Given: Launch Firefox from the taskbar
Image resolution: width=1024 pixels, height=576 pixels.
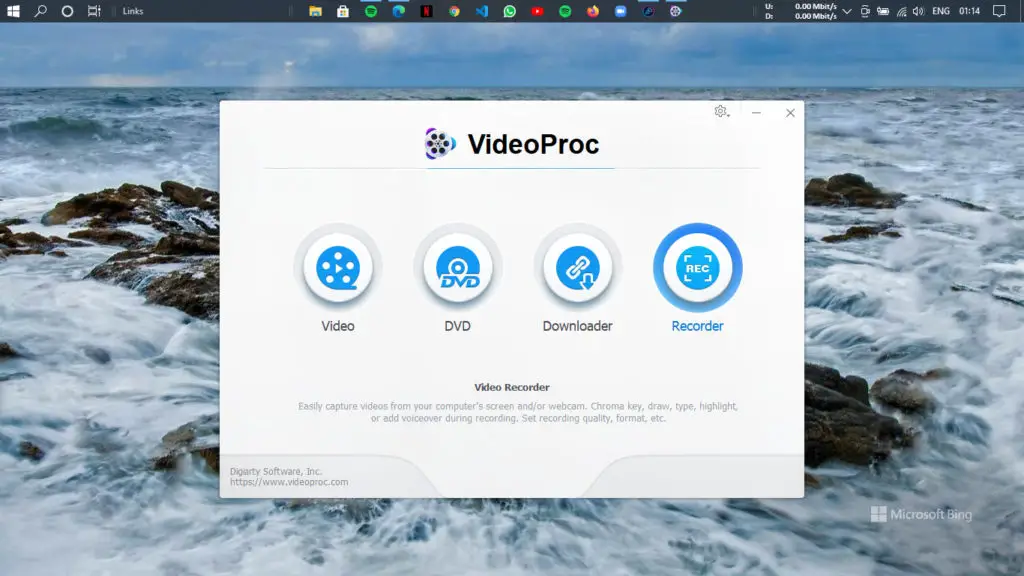Looking at the screenshot, I should pos(593,11).
